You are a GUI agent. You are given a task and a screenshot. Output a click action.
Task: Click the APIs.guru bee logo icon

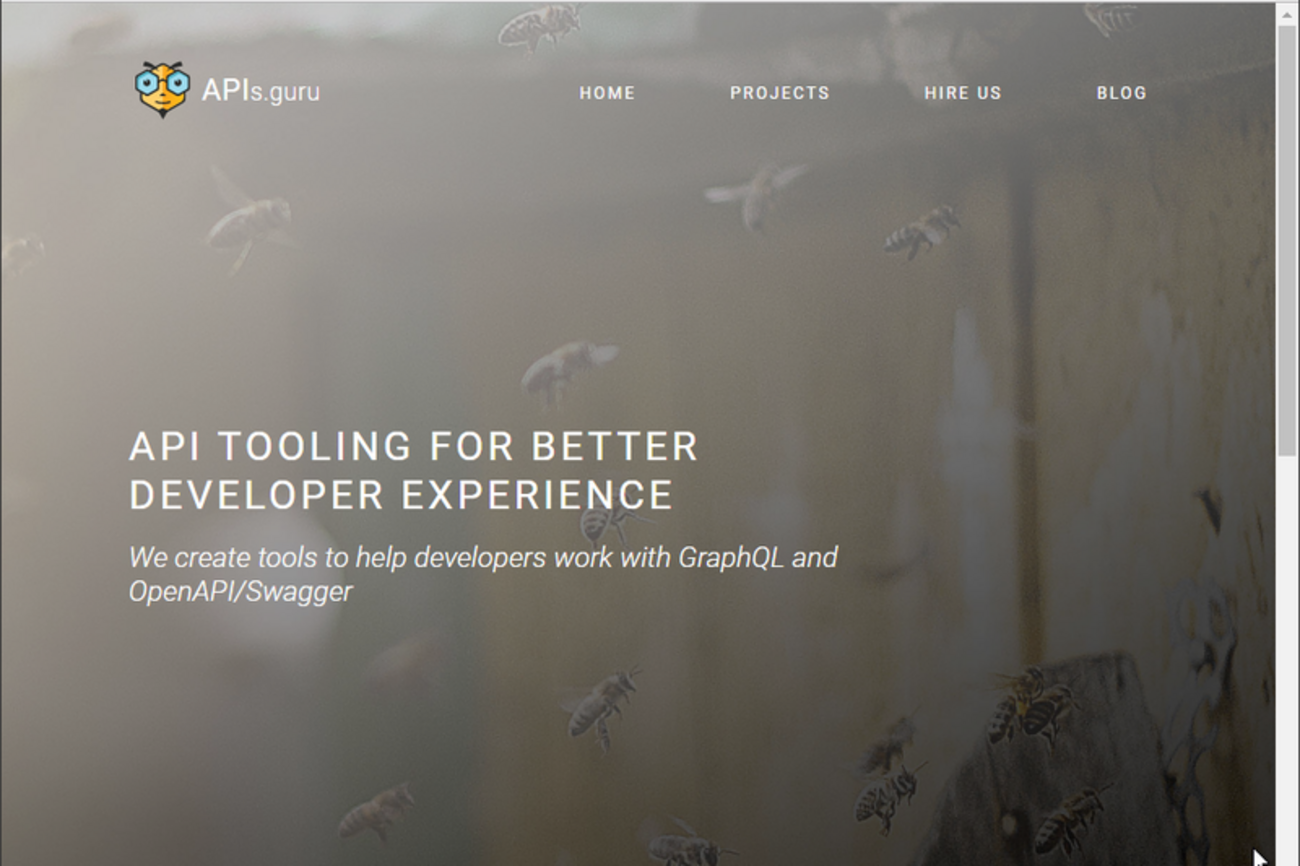coord(162,90)
